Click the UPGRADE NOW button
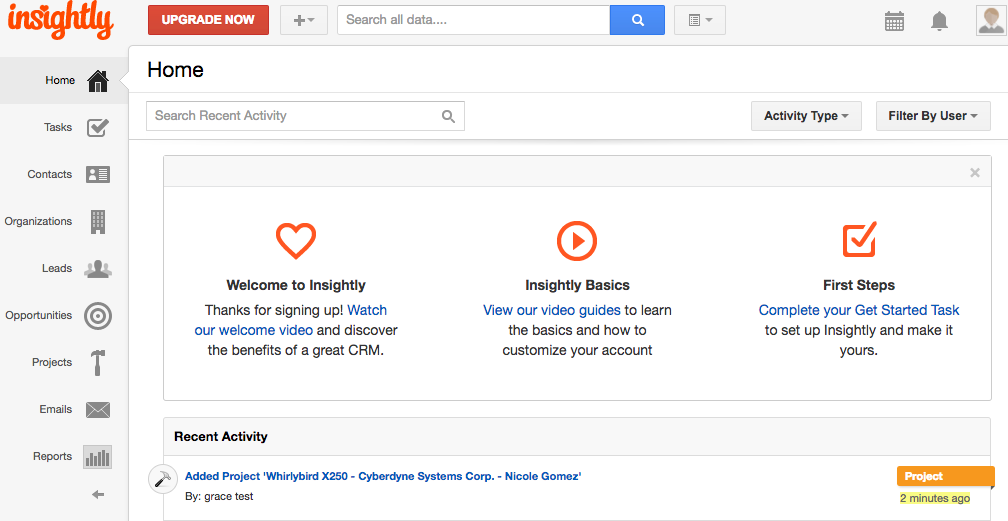 (208, 20)
